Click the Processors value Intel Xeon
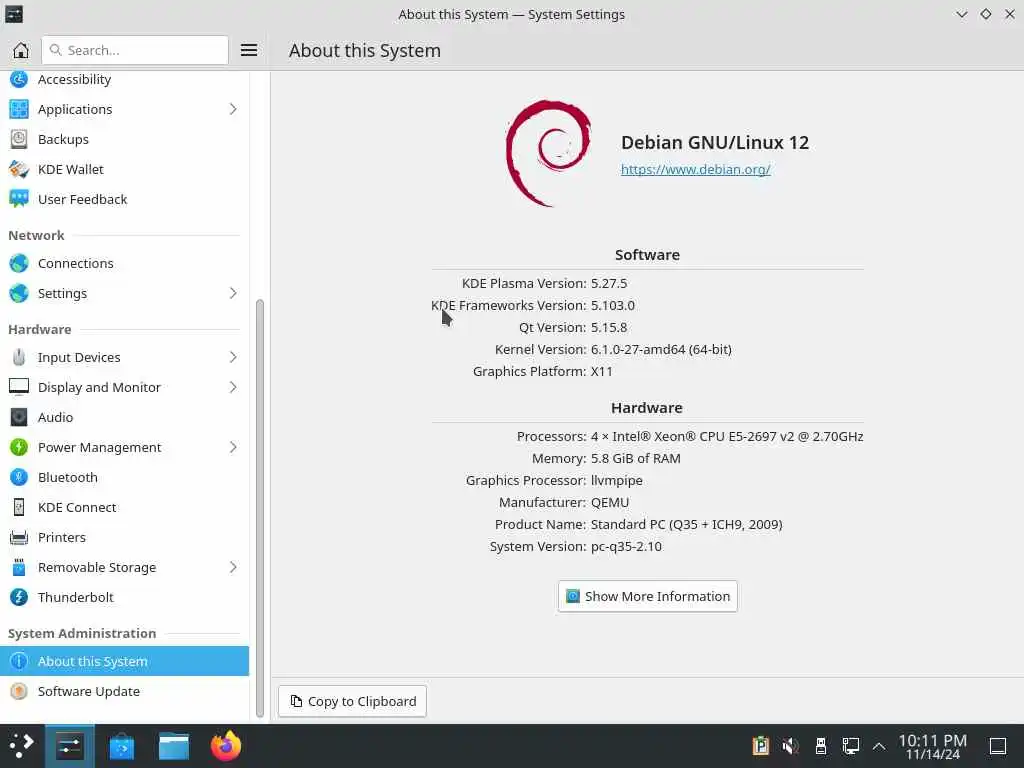 [727, 436]
